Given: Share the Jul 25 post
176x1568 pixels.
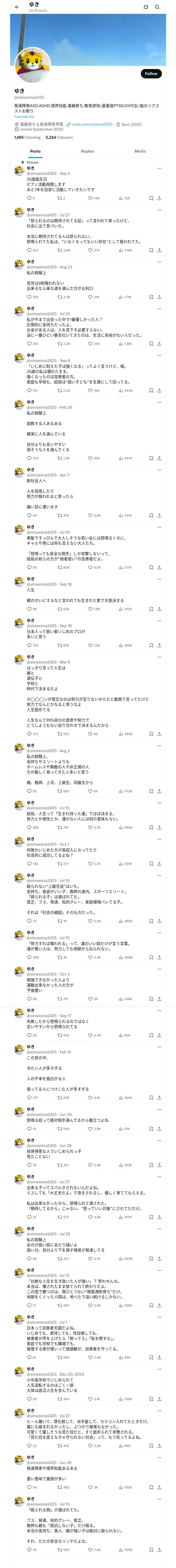Looking at the screenshot, I should (159, 344).
